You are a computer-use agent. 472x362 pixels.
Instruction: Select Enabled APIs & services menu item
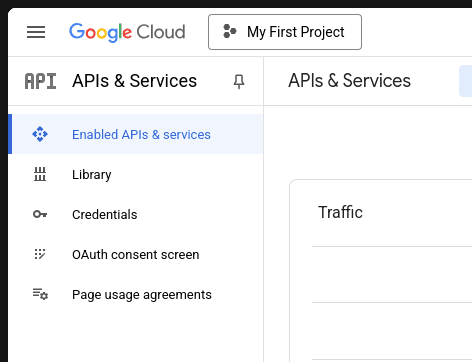(x=136, y=134)
